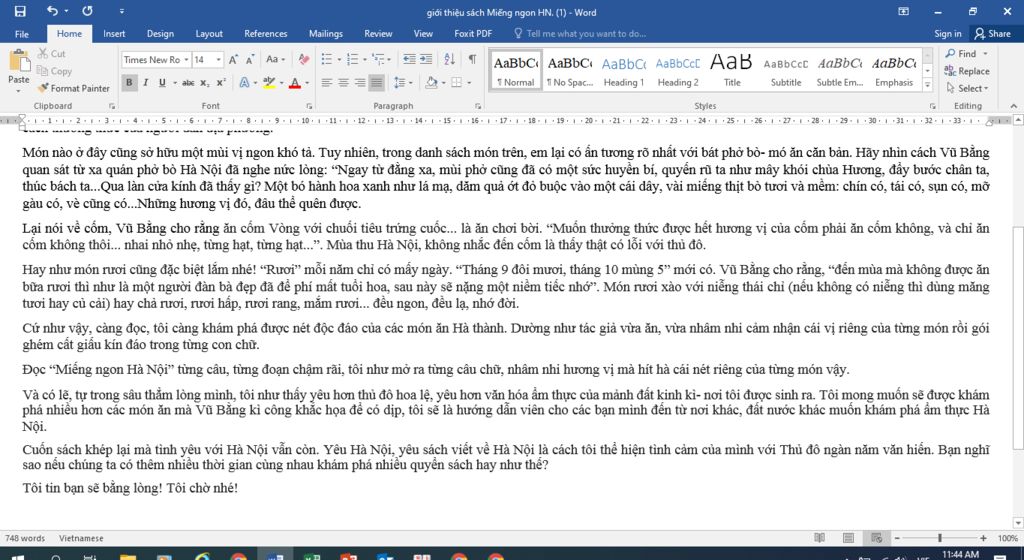Viewport: 1024px width, 560px height.
Task: Click Sign in link
Action: point(948,33)
